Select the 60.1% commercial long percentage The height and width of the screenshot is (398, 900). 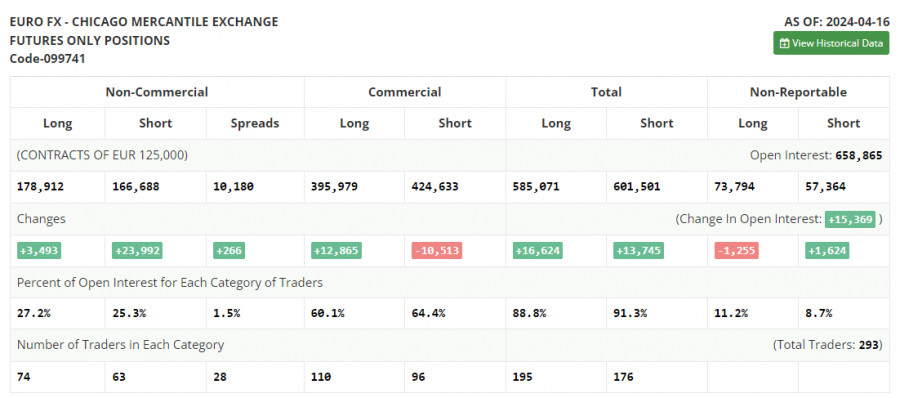coord(328,314)
